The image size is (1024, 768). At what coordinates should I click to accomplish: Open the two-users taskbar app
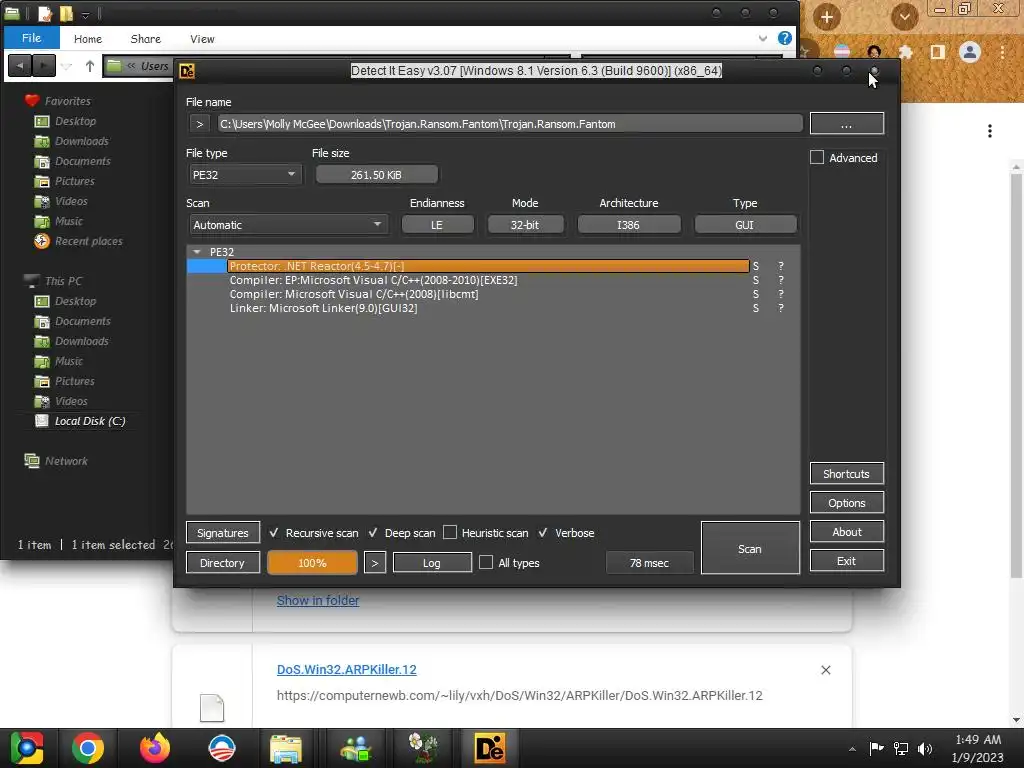pyautogui.click(x=356, y=748)
